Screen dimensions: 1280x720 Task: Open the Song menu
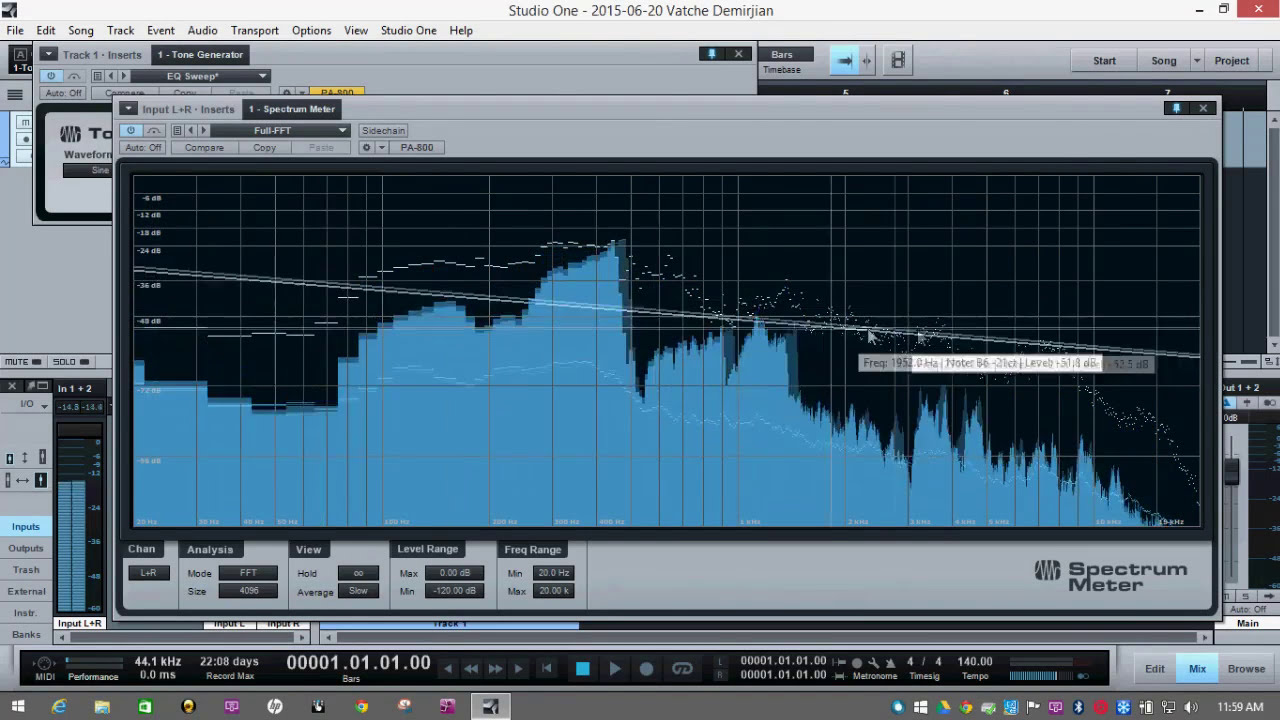[x=81, y=30]
